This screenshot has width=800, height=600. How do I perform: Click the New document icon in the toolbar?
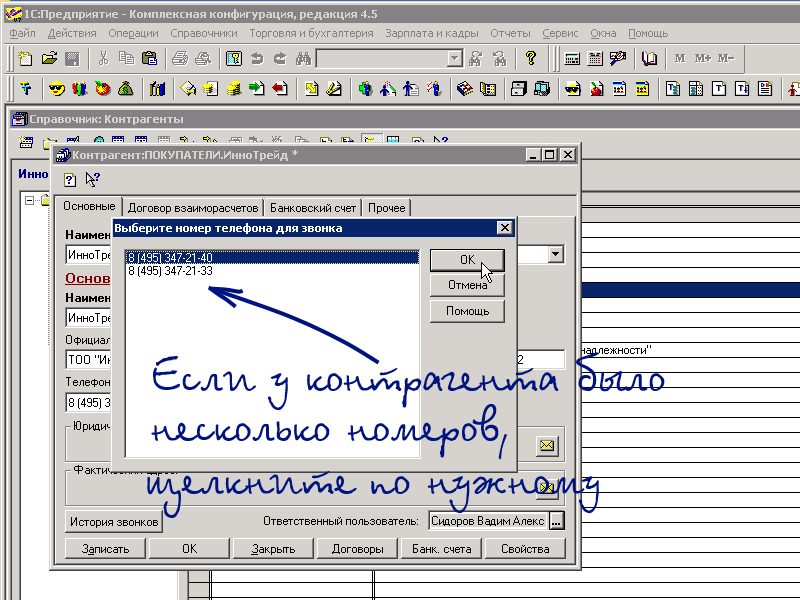25,59
